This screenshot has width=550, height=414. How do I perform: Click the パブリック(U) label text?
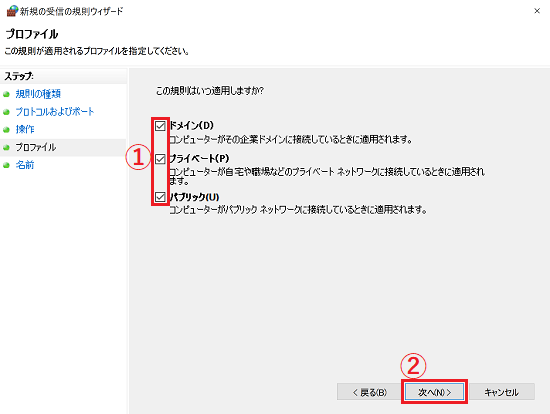[194, 197]
